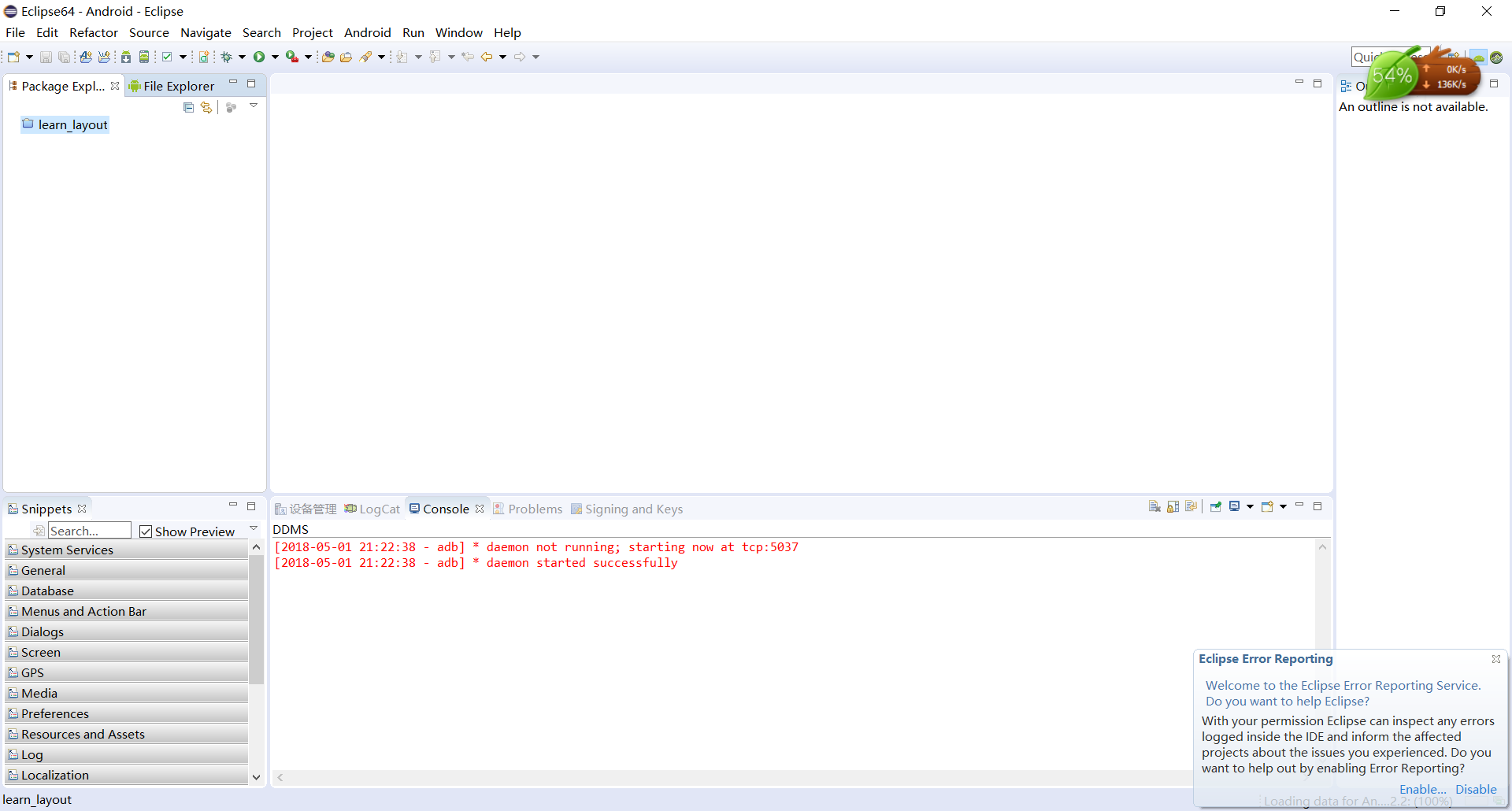
Task: Open the New wizard dropdown arrow
Action: tap(29, 57)
